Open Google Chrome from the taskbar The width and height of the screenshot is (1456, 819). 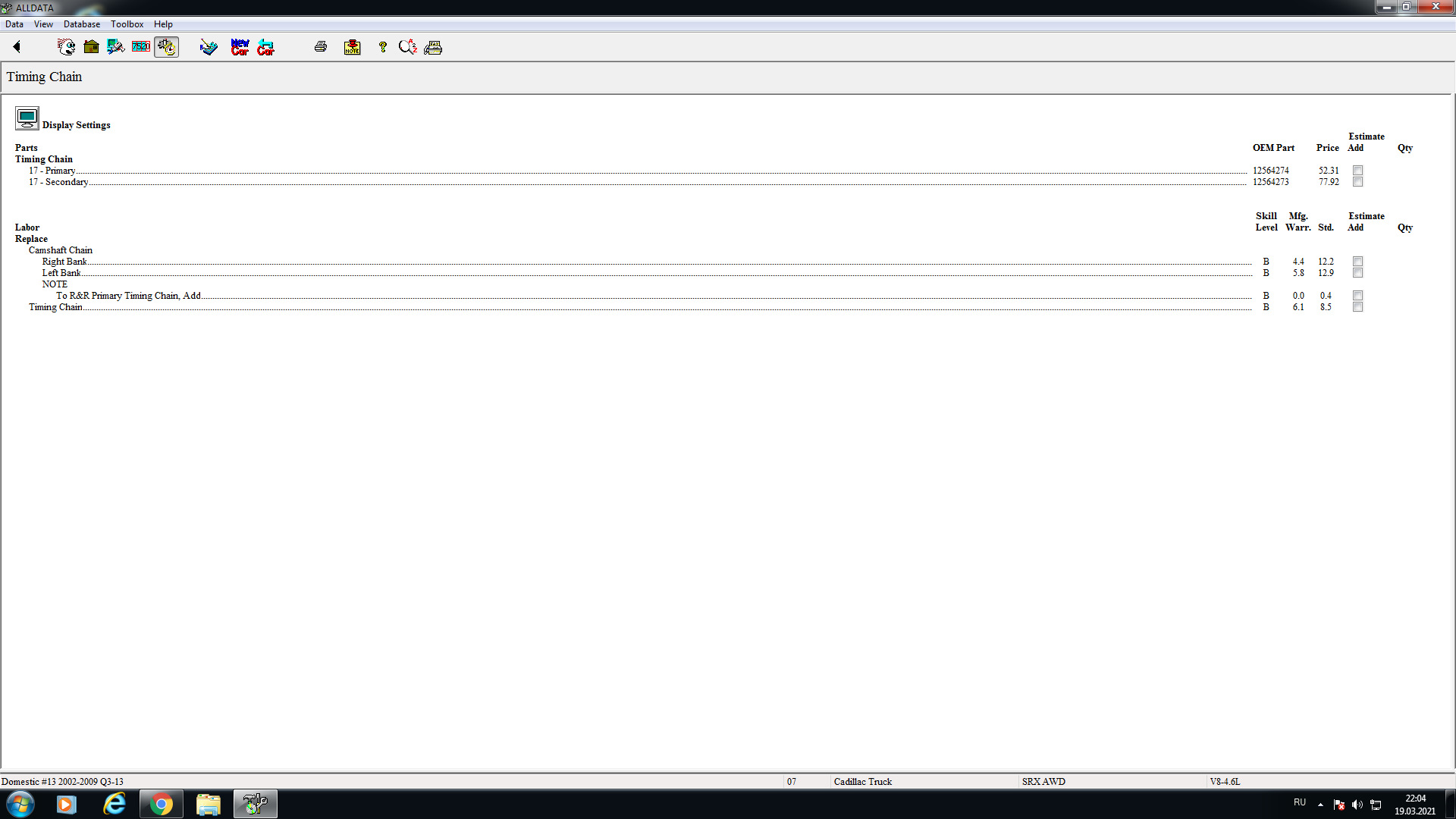(161, 804)
